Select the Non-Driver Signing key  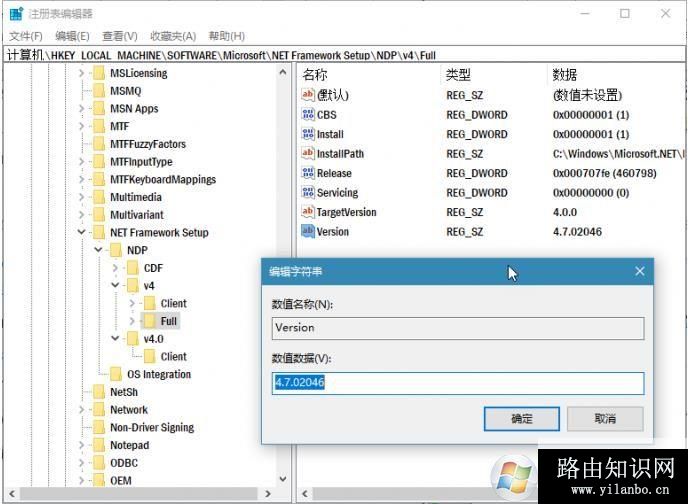152,427
